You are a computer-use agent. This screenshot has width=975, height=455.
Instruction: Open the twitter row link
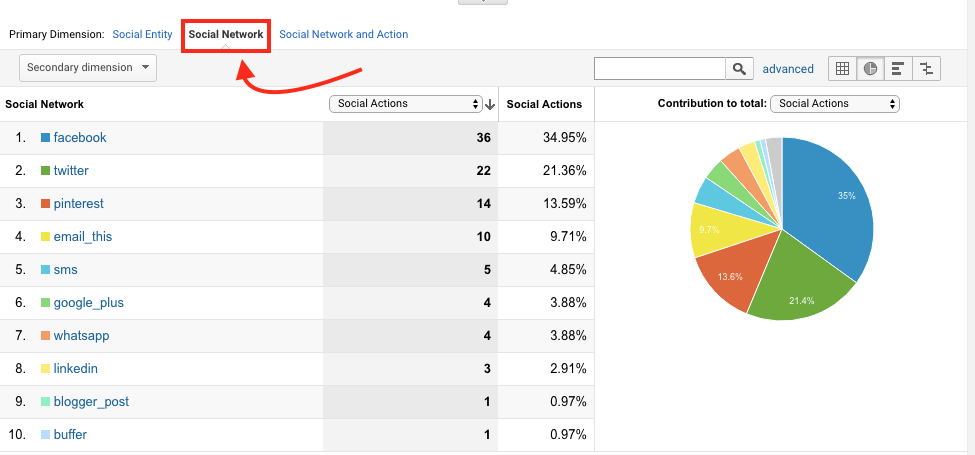[71, 170]
